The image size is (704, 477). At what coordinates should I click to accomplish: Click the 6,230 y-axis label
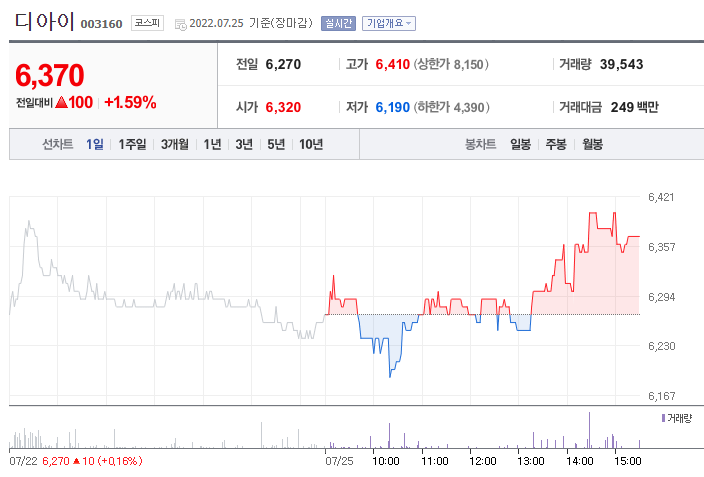[x=661, y=346]
